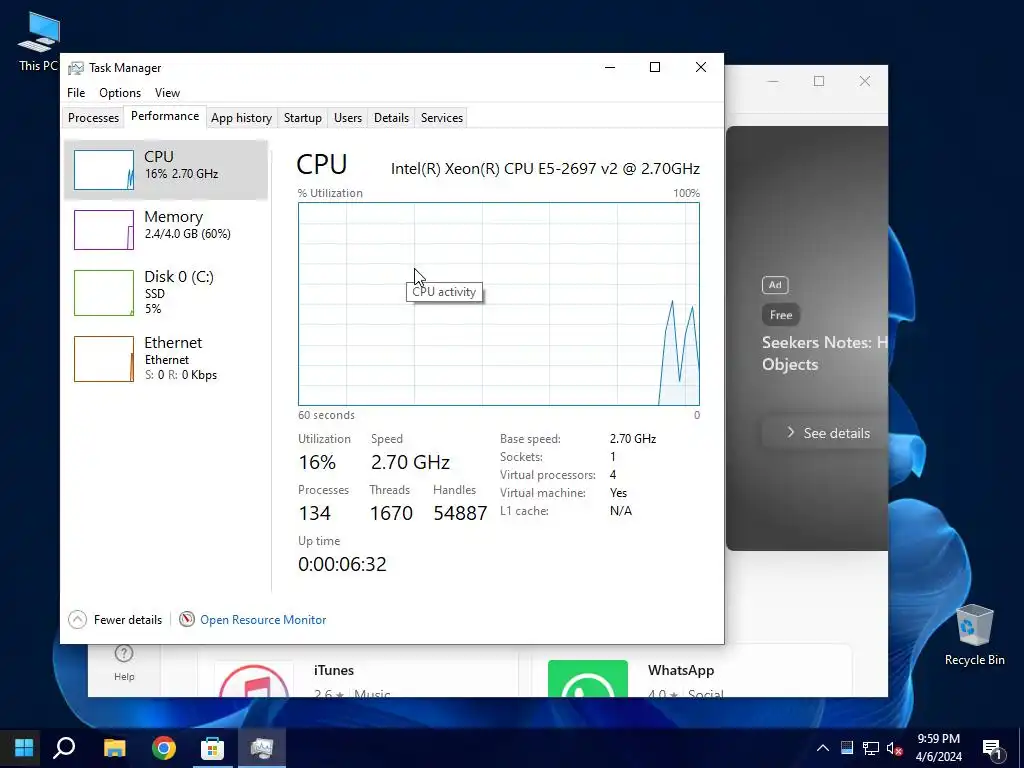Click the tray device/safely remove icon
This screenshot has height=768, width=1024.
847,748
